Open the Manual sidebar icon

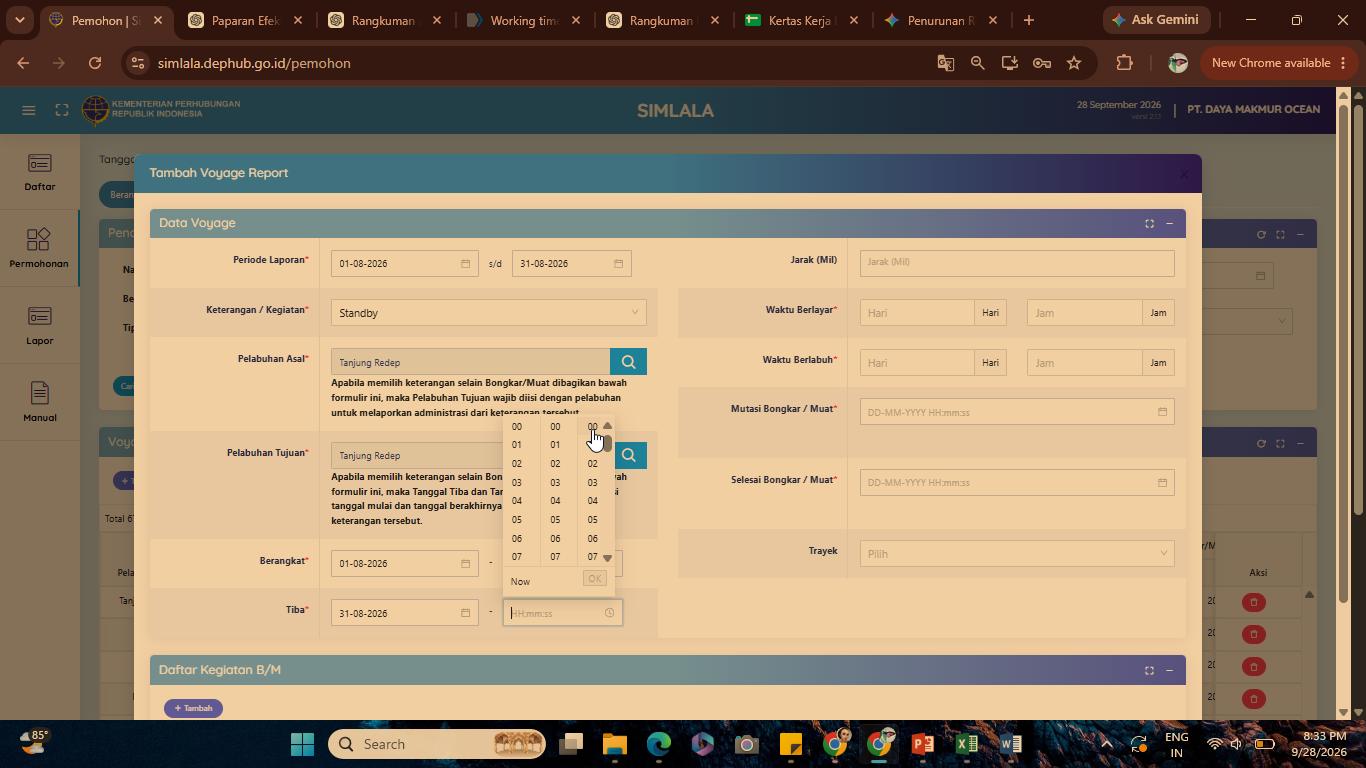40,403
